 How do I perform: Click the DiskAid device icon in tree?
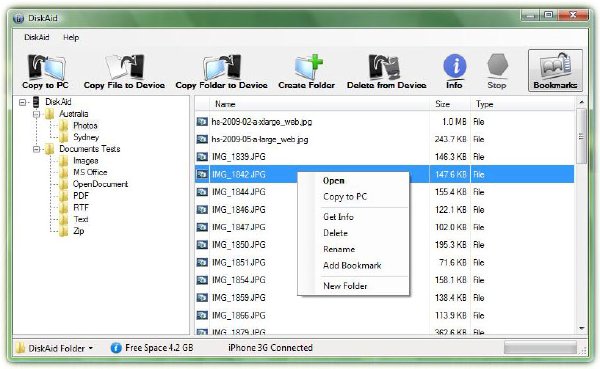(x=36, y=102)
